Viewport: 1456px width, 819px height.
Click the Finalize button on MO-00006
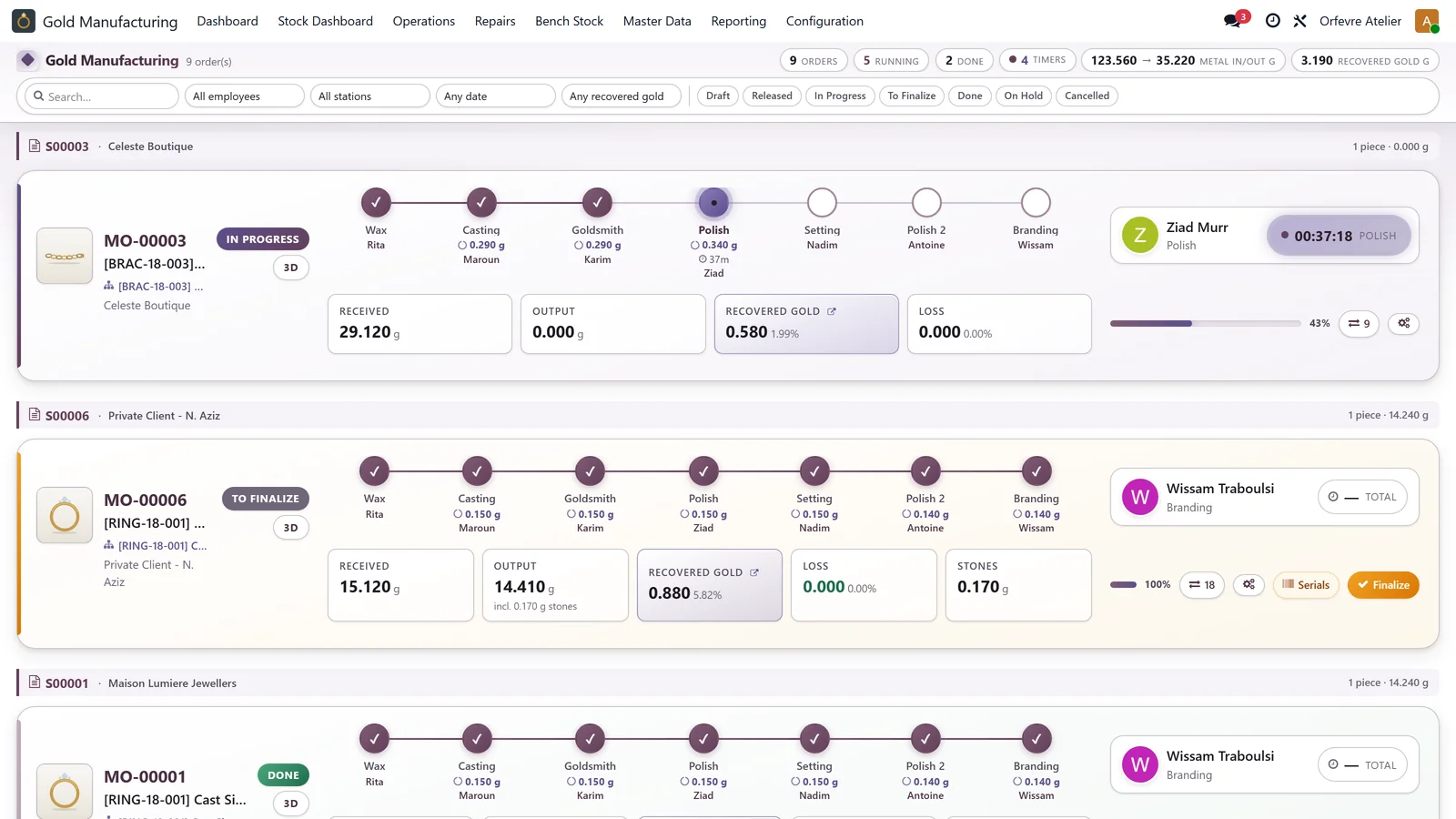(x=1383, y=585)
